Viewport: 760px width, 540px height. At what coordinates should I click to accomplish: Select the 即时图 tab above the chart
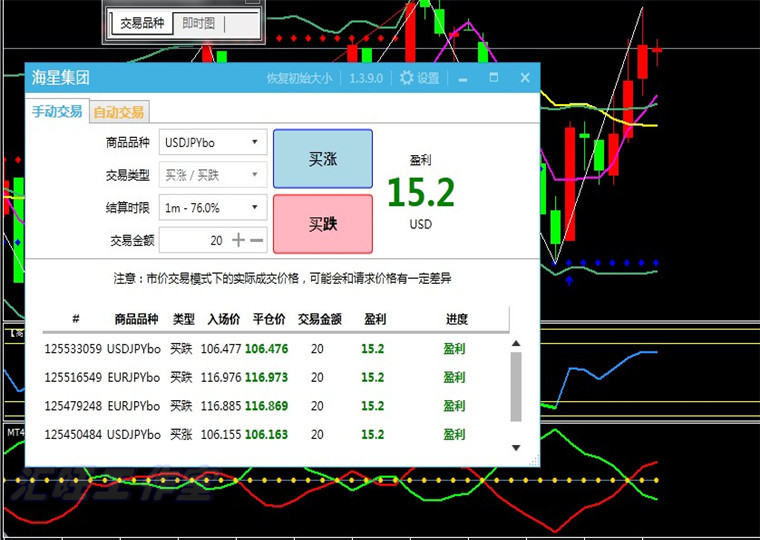(x=198, y=23)
